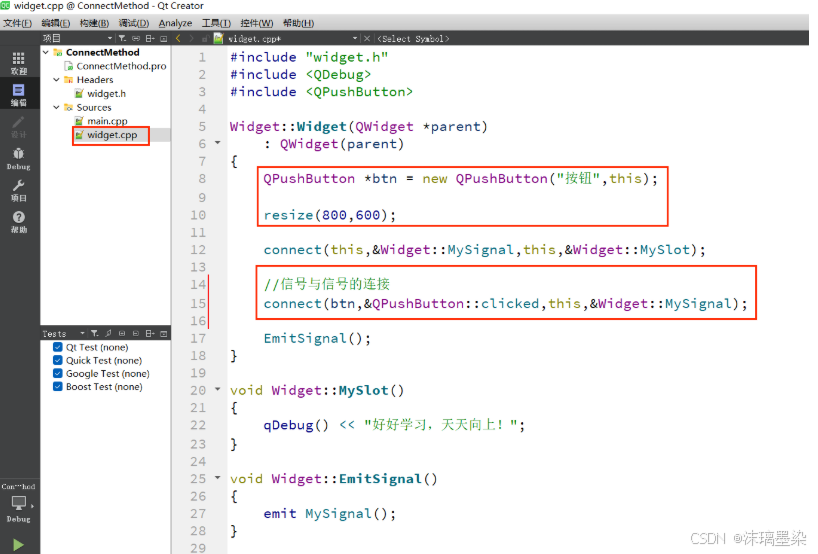Uncheck the Quick Test (none) checkbox
The image size is (818, 554).
pyautogui.click(x=58, y=360)
